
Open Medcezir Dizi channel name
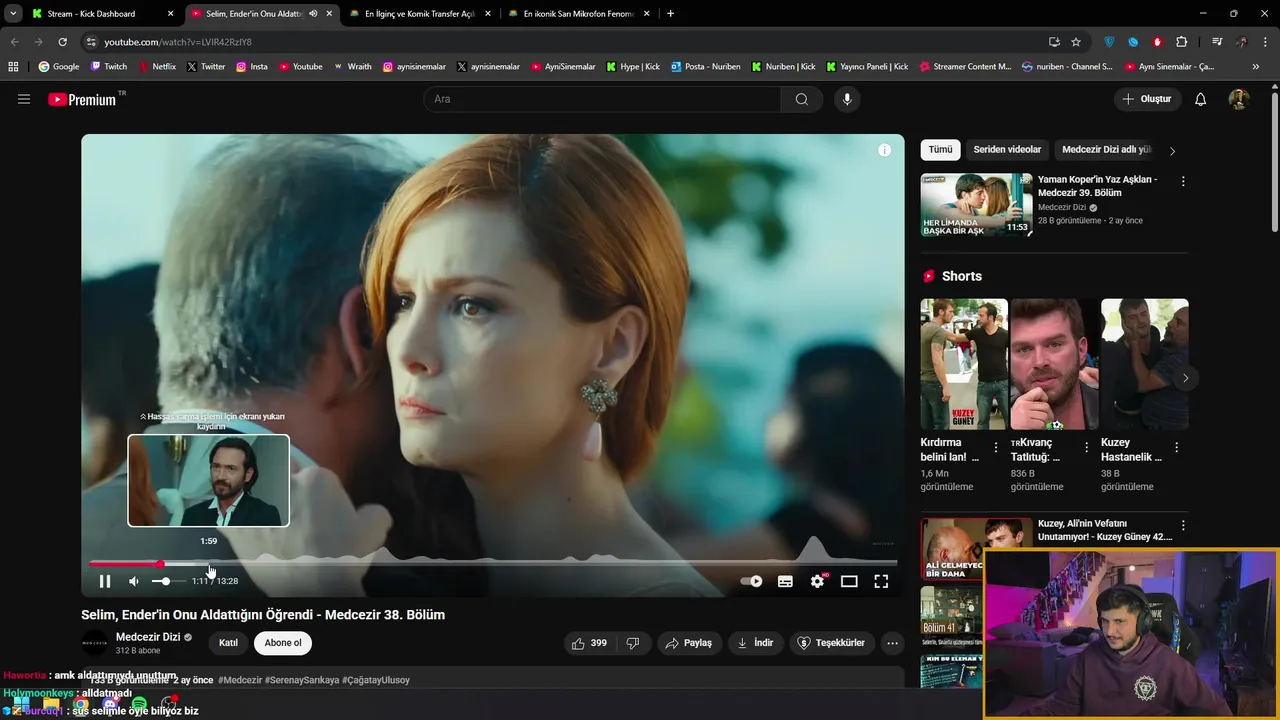click(x=148, y=637)
